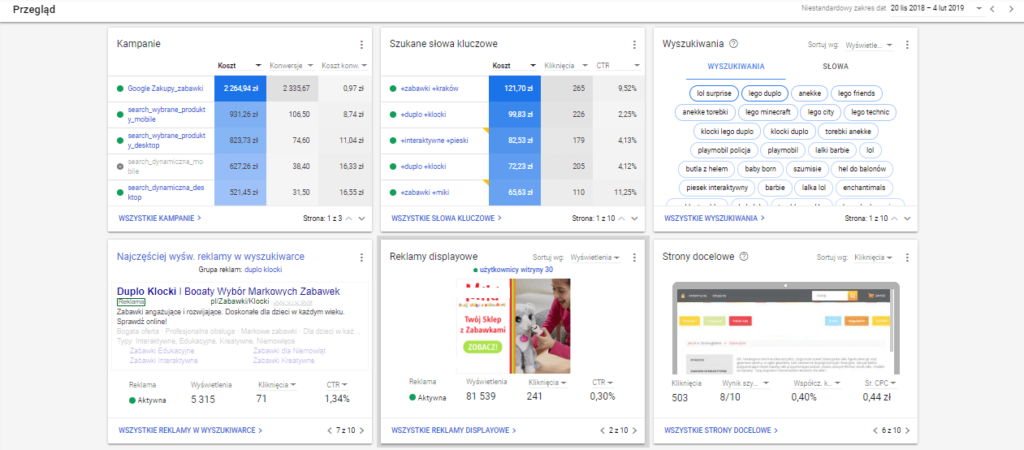Viewport: 1024px width, 450px height.
Task: Select the WYSZUKIWANIA tab
Action: click(736, 66)
